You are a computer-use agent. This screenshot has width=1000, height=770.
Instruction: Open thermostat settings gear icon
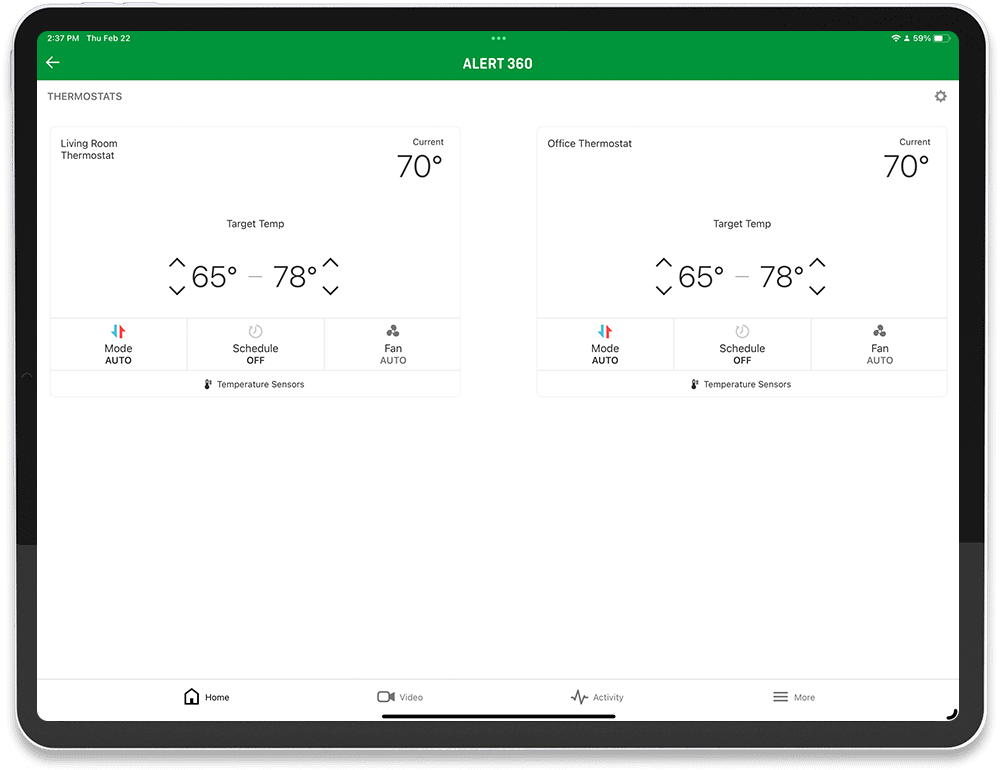pyautogui.click(x=941, y=96)
